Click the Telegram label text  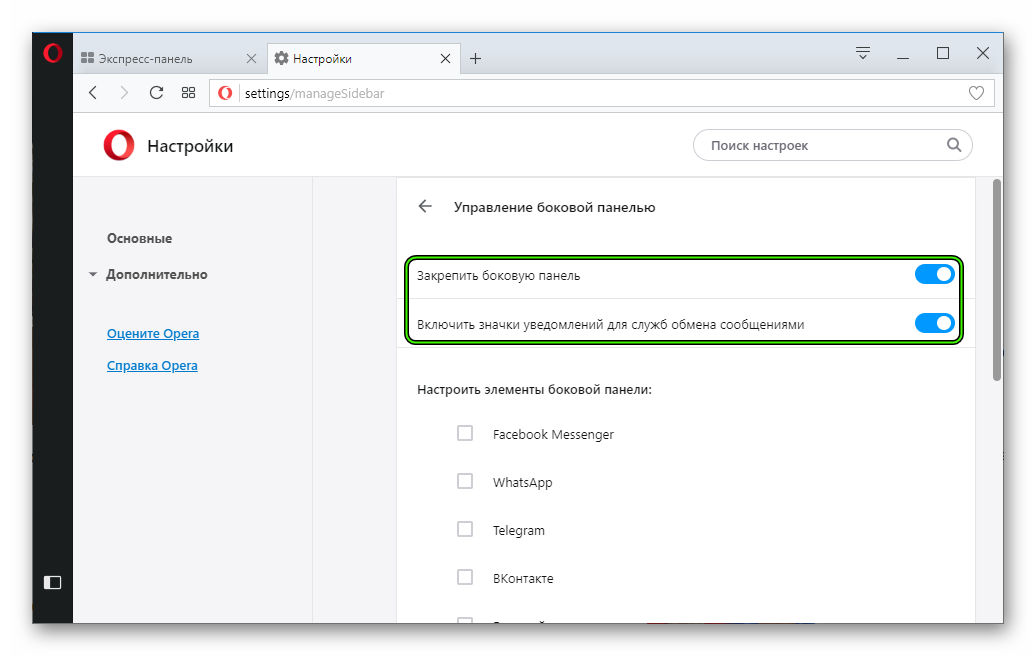519,530
